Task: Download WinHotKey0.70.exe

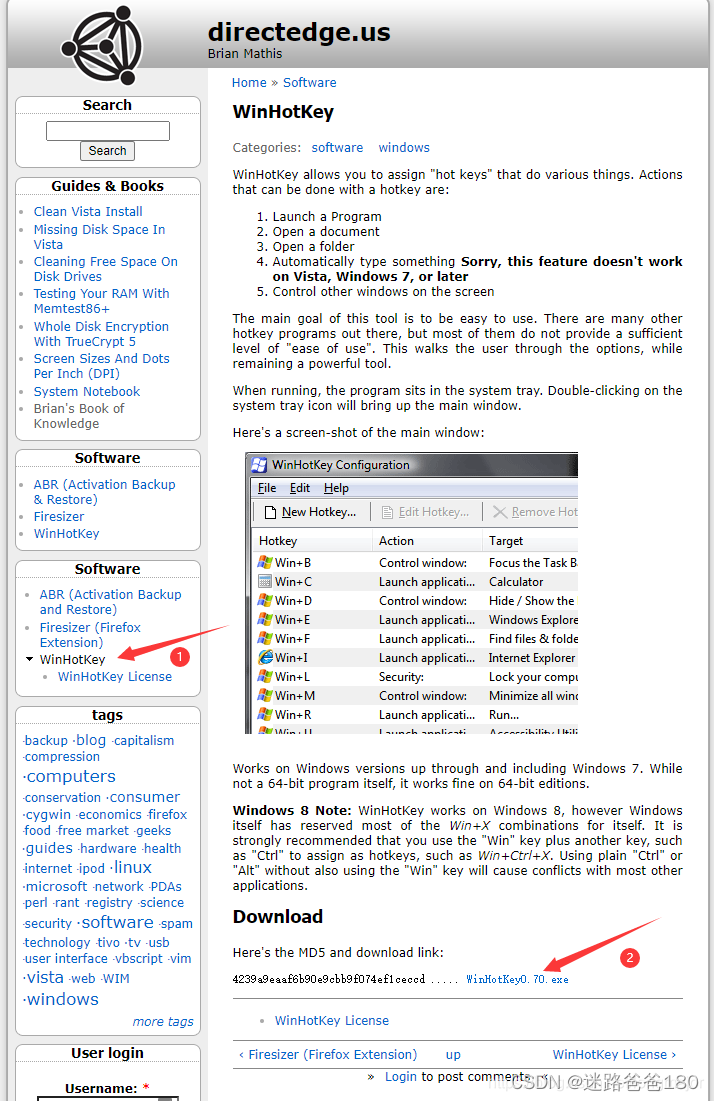Action: pos(517,980)
